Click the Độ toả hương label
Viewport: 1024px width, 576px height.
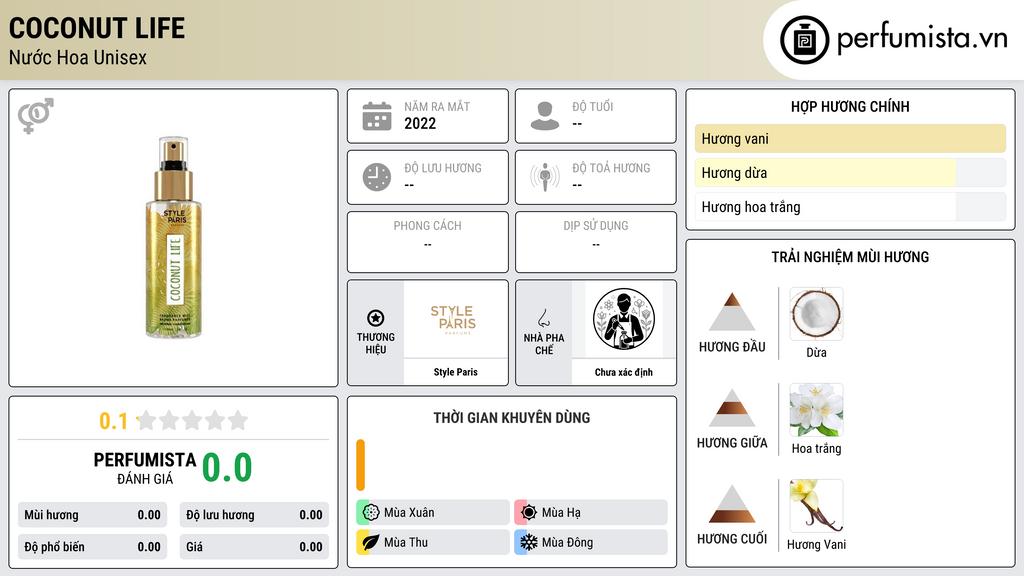[x=611, y=168]
